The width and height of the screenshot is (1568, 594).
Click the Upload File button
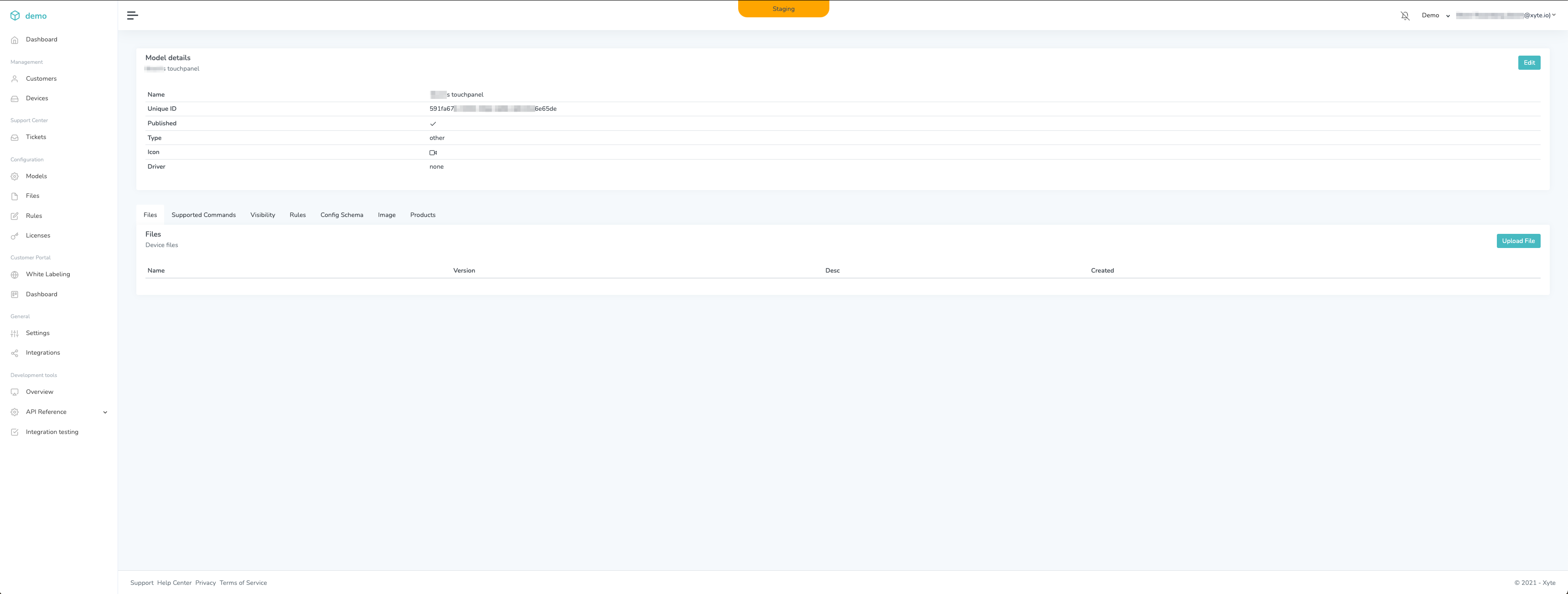[1518, 241]
